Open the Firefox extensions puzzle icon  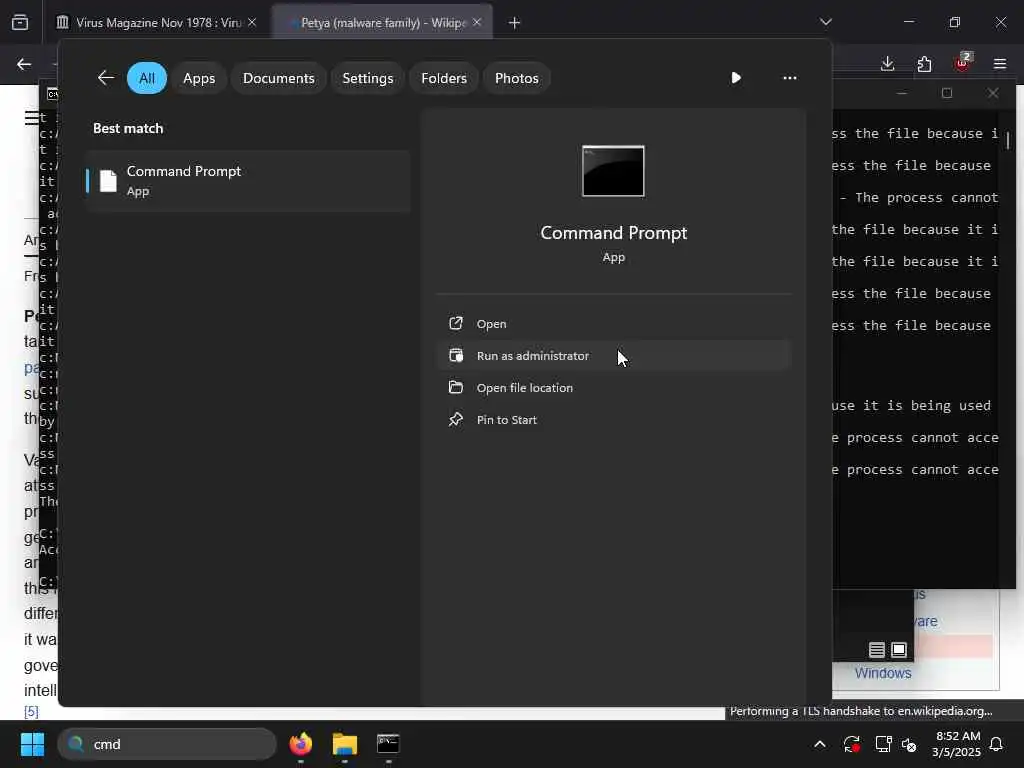[x=924, y=64]
